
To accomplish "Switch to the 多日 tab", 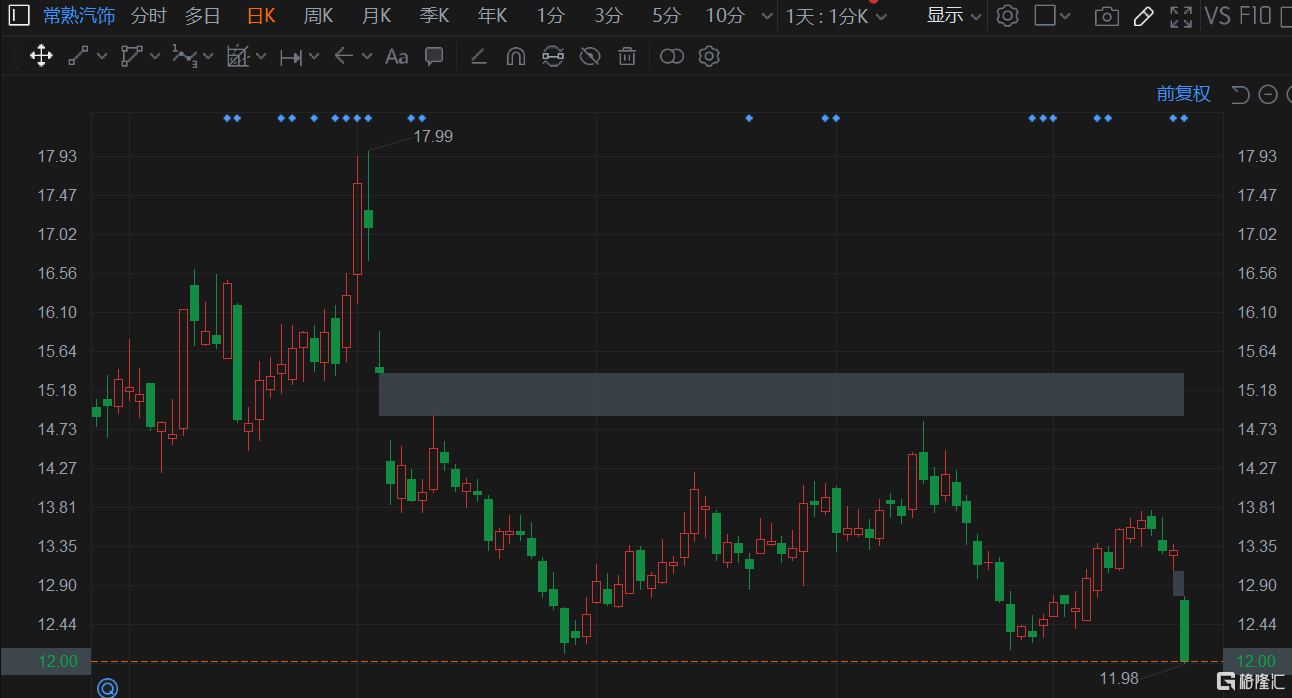I will (202, 15).
